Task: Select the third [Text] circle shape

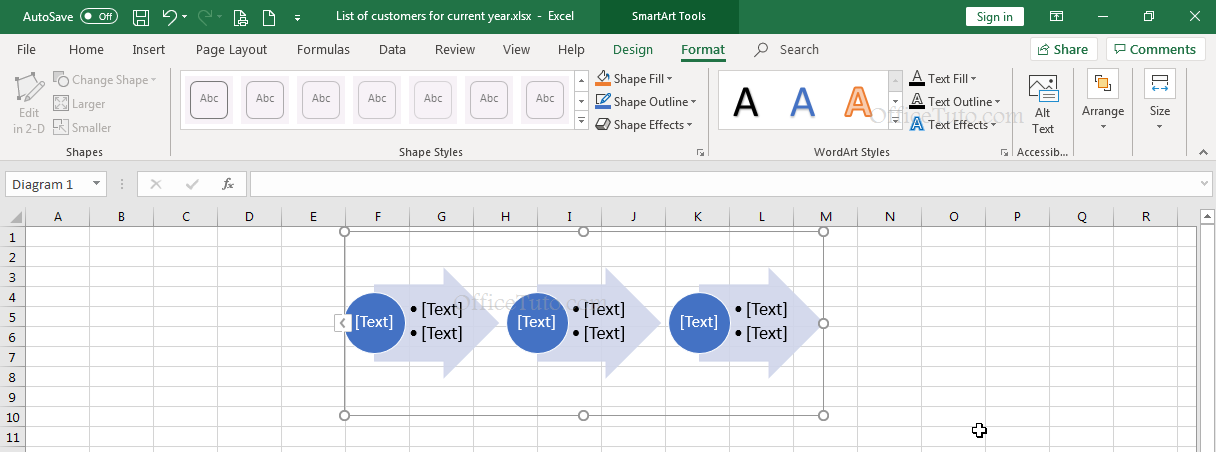Action: [x=699, y=322]
